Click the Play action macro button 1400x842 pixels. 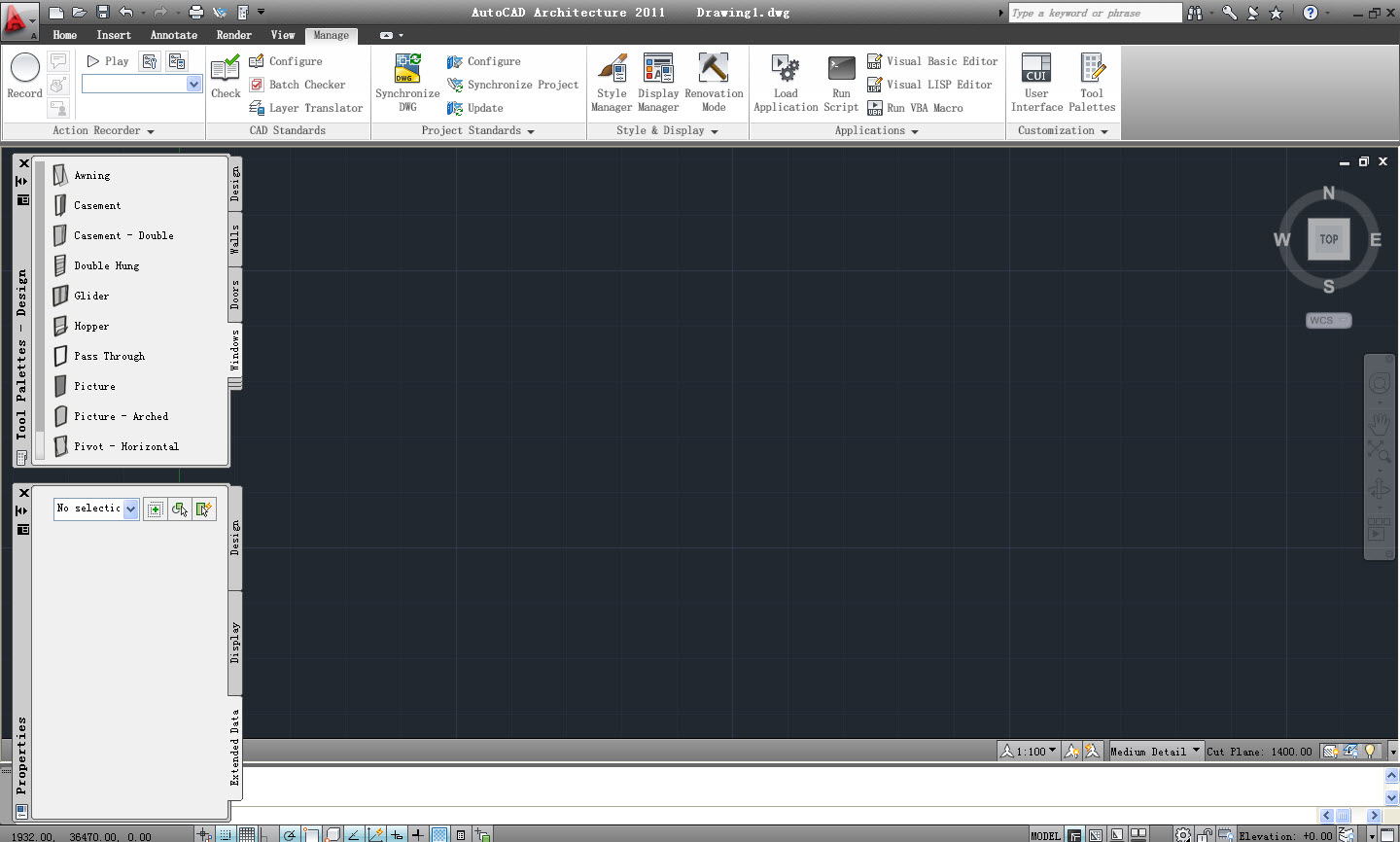[x=108, y=61]
